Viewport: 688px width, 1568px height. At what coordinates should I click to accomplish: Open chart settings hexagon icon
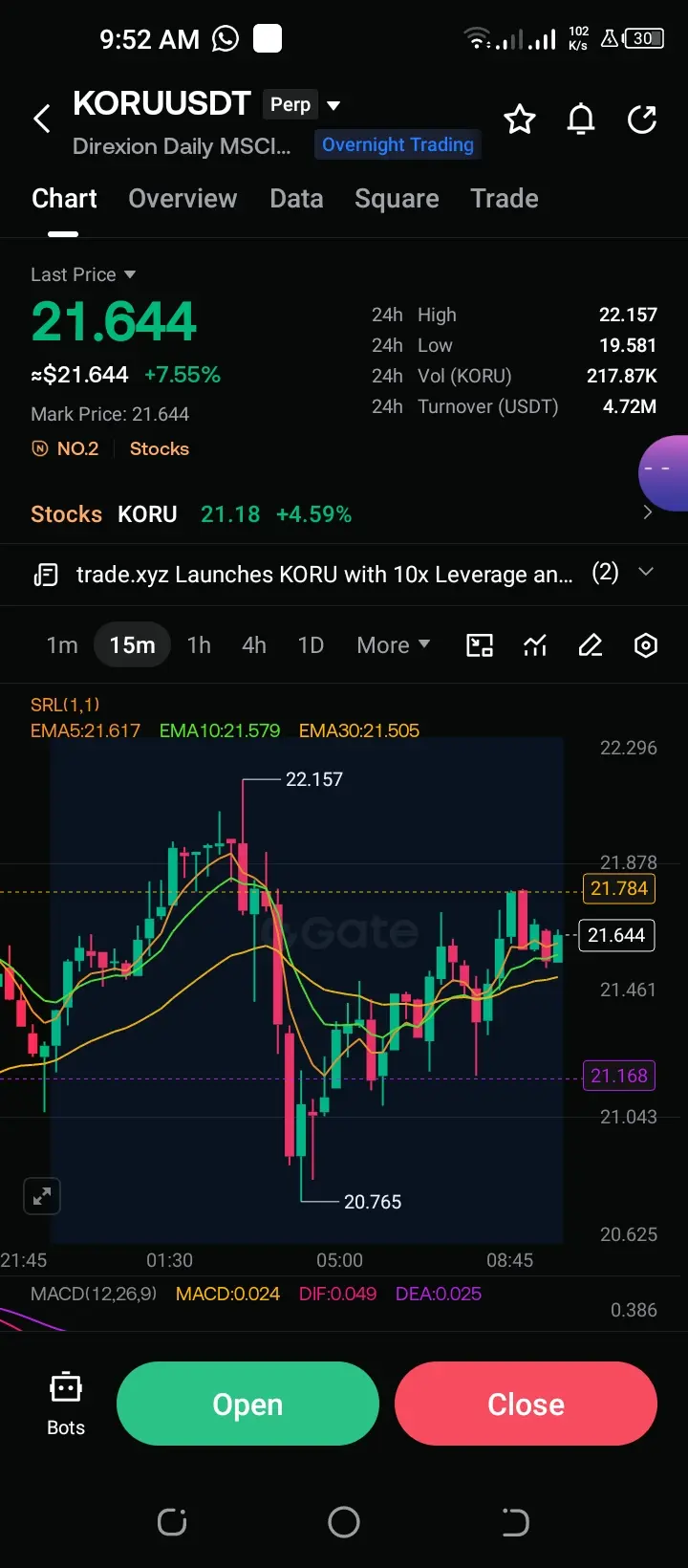pos(646,645)
